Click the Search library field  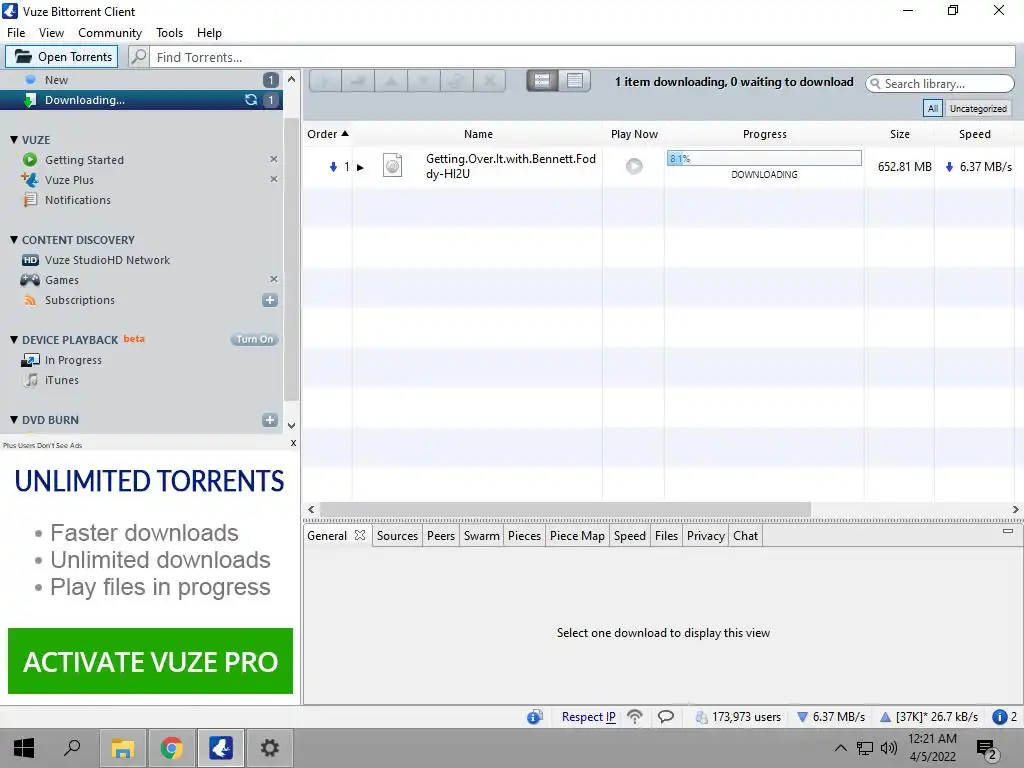[940, 84]
